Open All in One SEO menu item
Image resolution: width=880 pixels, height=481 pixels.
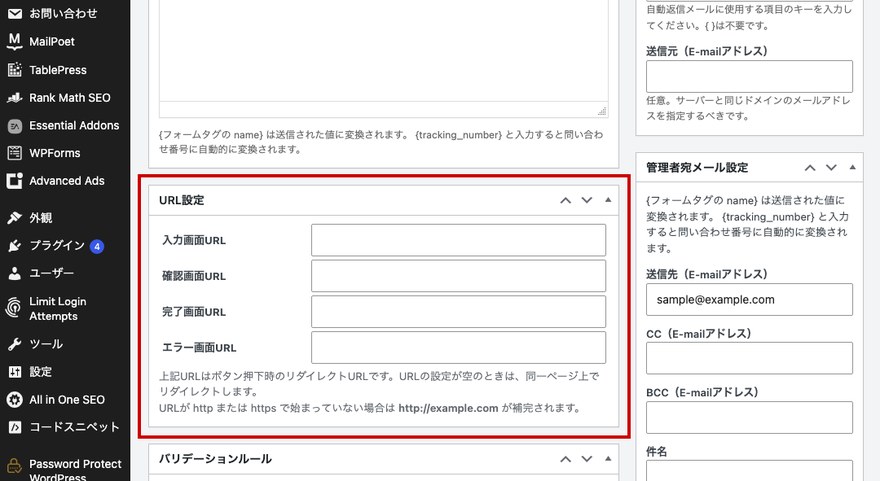(65, 400)
